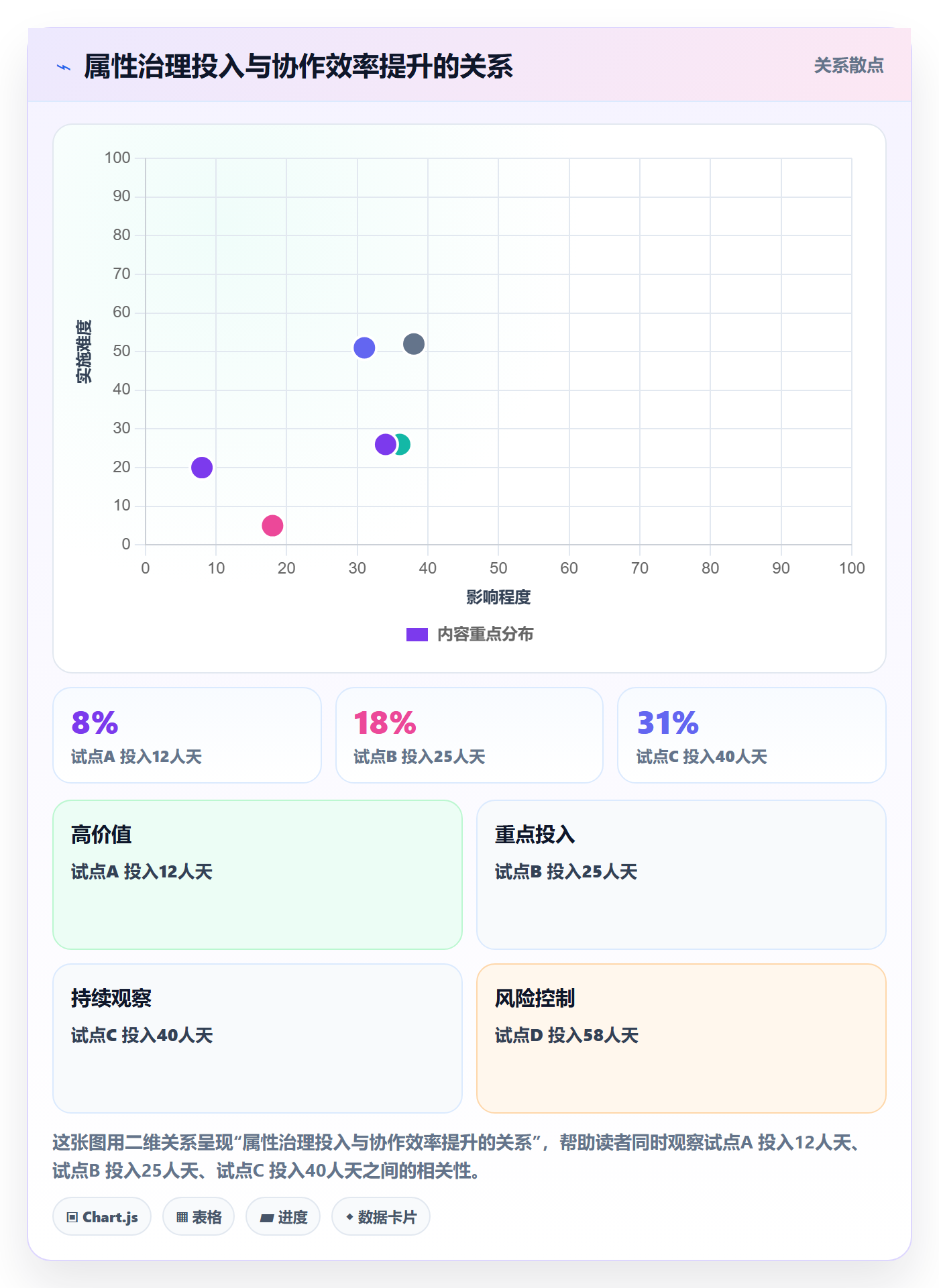Viewport: 939px width, 1288px height.
Task: Open the 31% 试点C stat card
Action: pyautogui.click(x=752, y=735)
